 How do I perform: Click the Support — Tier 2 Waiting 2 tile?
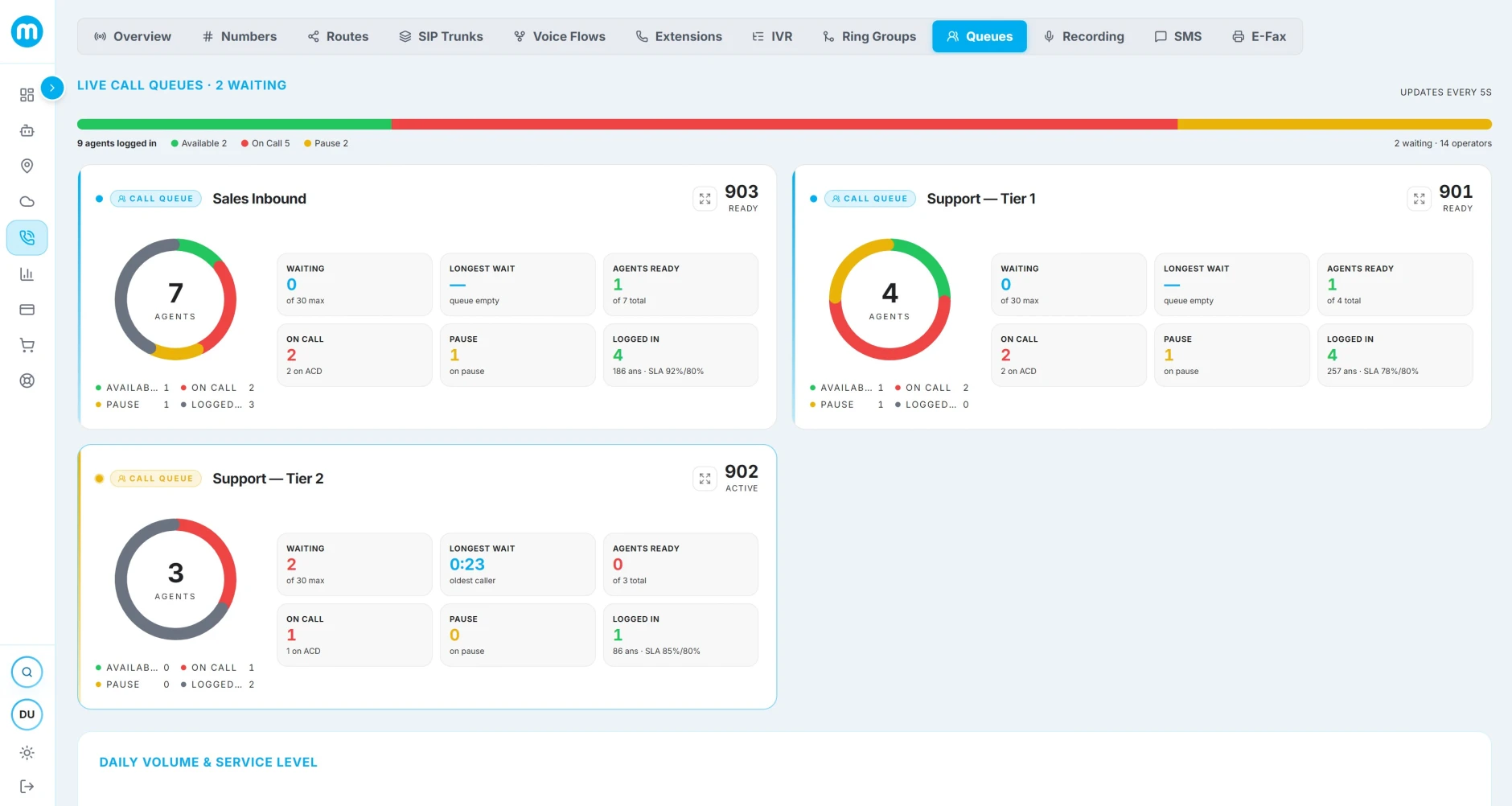(x=354, y=565)
